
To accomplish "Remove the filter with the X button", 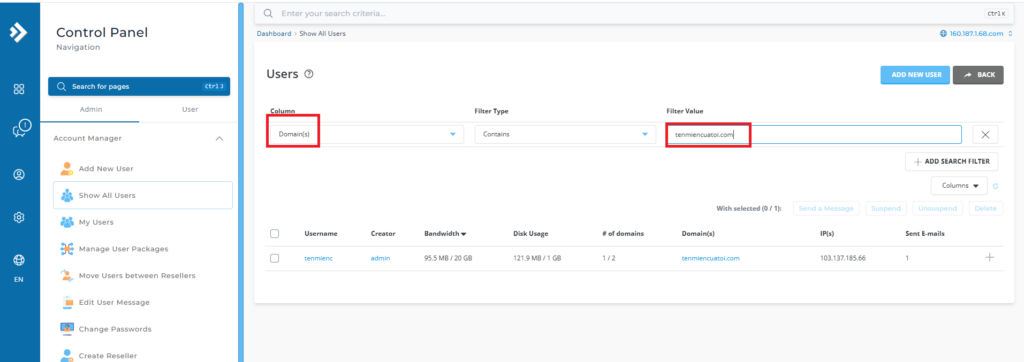I will pyautogui.click(x=985, y=135).
